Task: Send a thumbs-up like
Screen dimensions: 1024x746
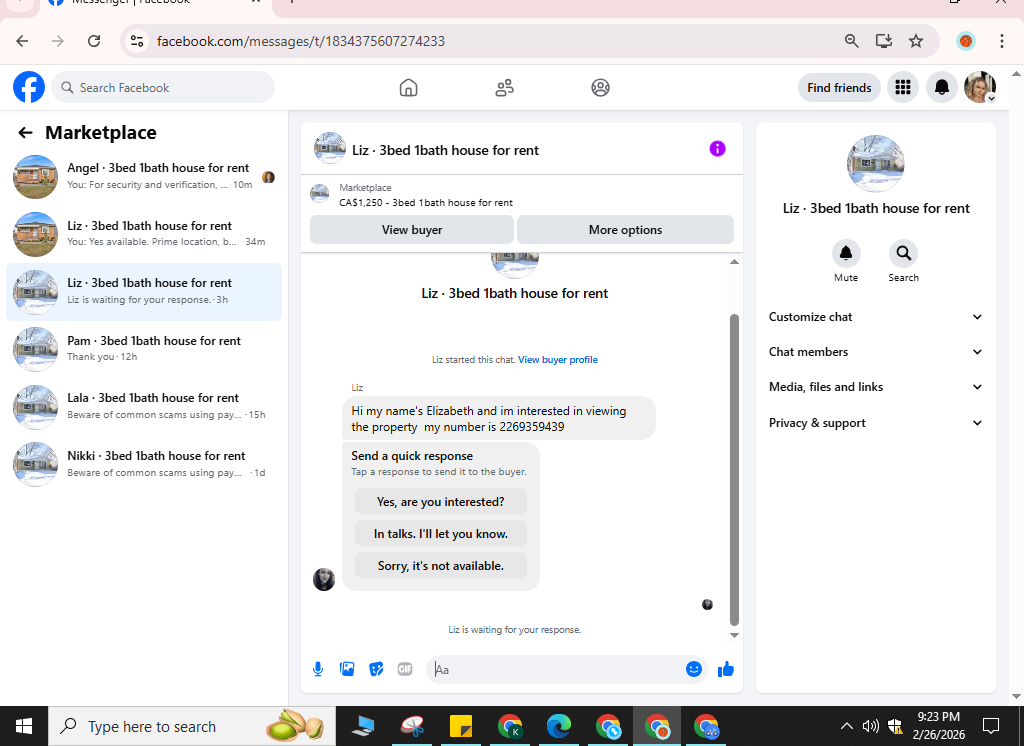Action: click(726, 669)
